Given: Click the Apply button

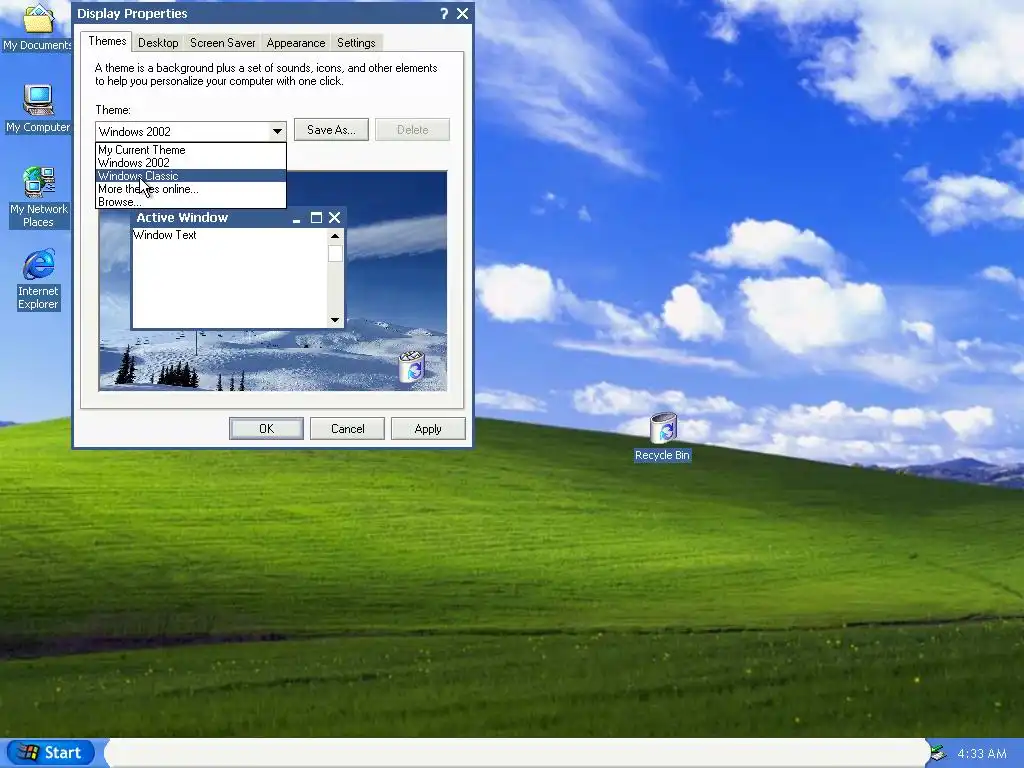Looking at the screenshot, I should (428, 429).
